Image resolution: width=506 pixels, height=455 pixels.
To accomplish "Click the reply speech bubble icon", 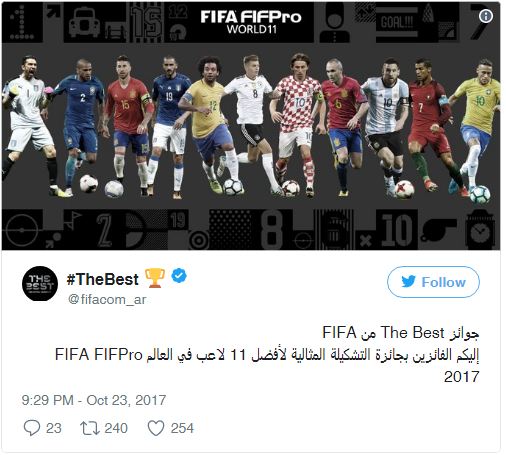I will 32,428.
